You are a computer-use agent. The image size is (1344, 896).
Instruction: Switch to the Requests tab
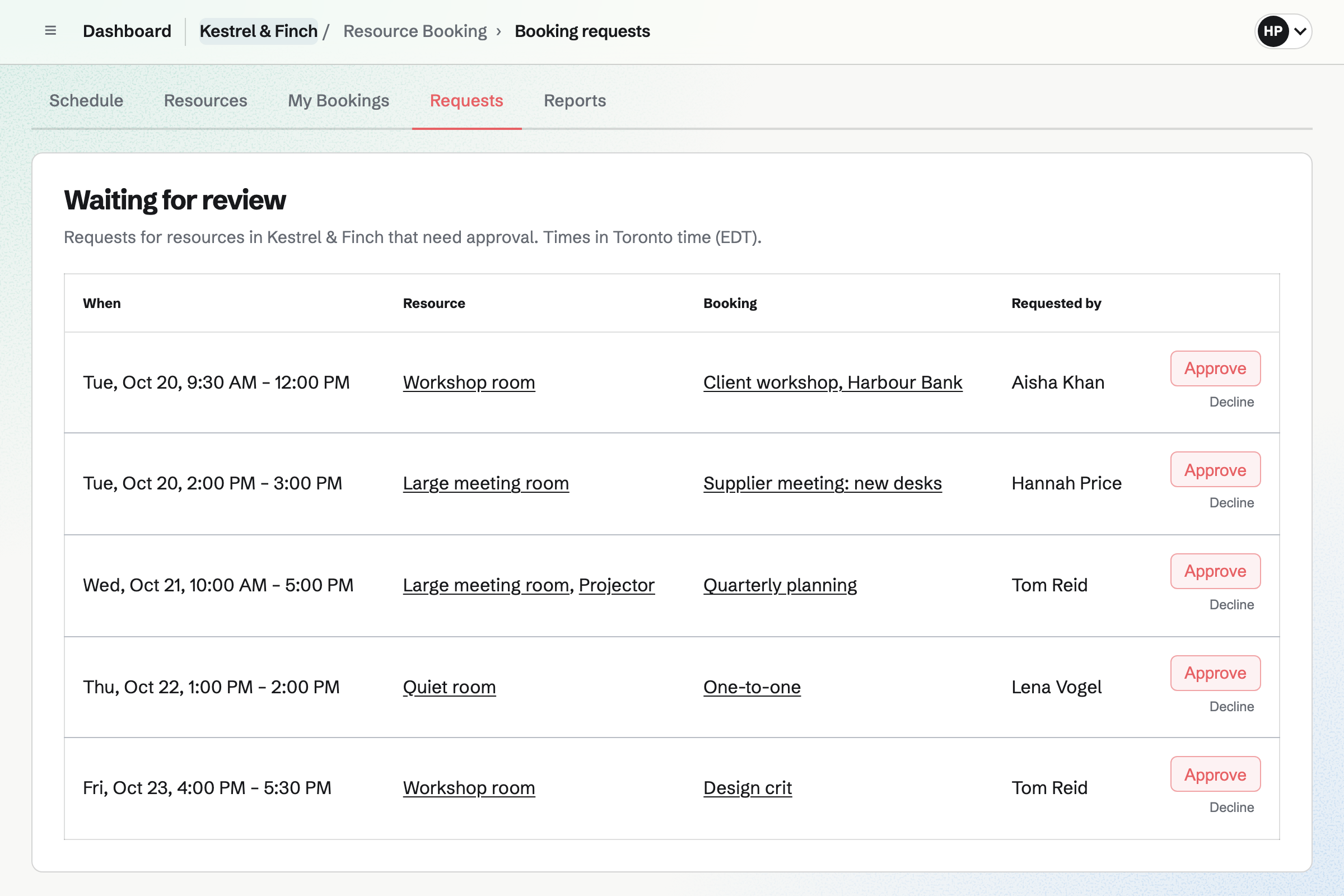(466, 101)
